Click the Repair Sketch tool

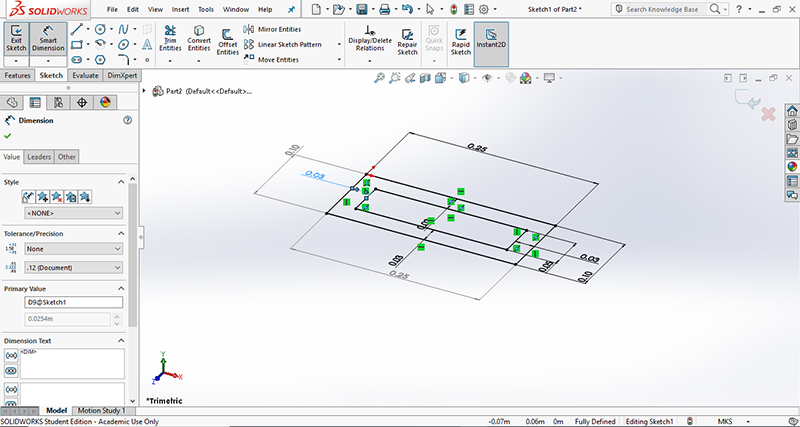click(x=407, y=42)
